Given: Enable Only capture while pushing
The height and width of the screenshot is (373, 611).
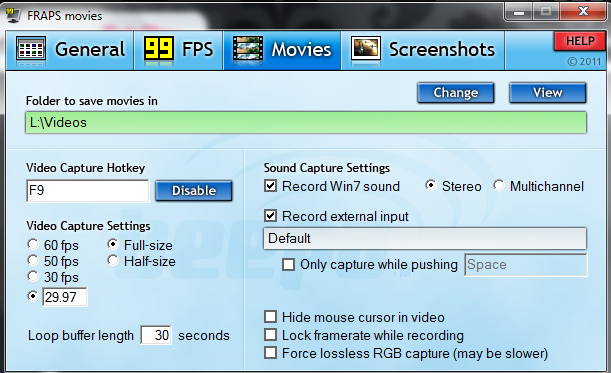Looking at the screenshot, I should click(288, 265).
